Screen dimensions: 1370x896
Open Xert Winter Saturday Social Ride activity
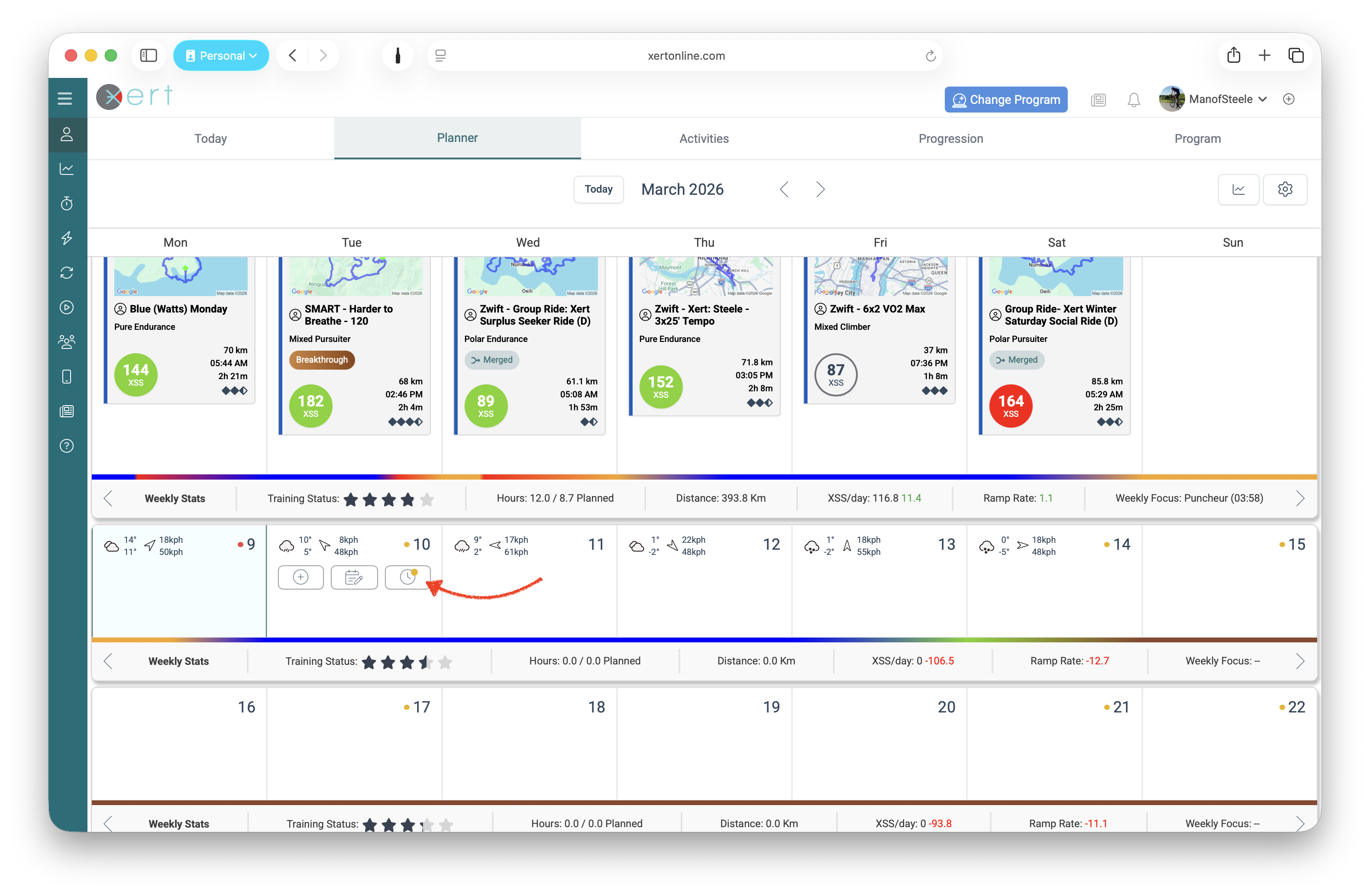pyautogui.click(x=1061, y=316)
